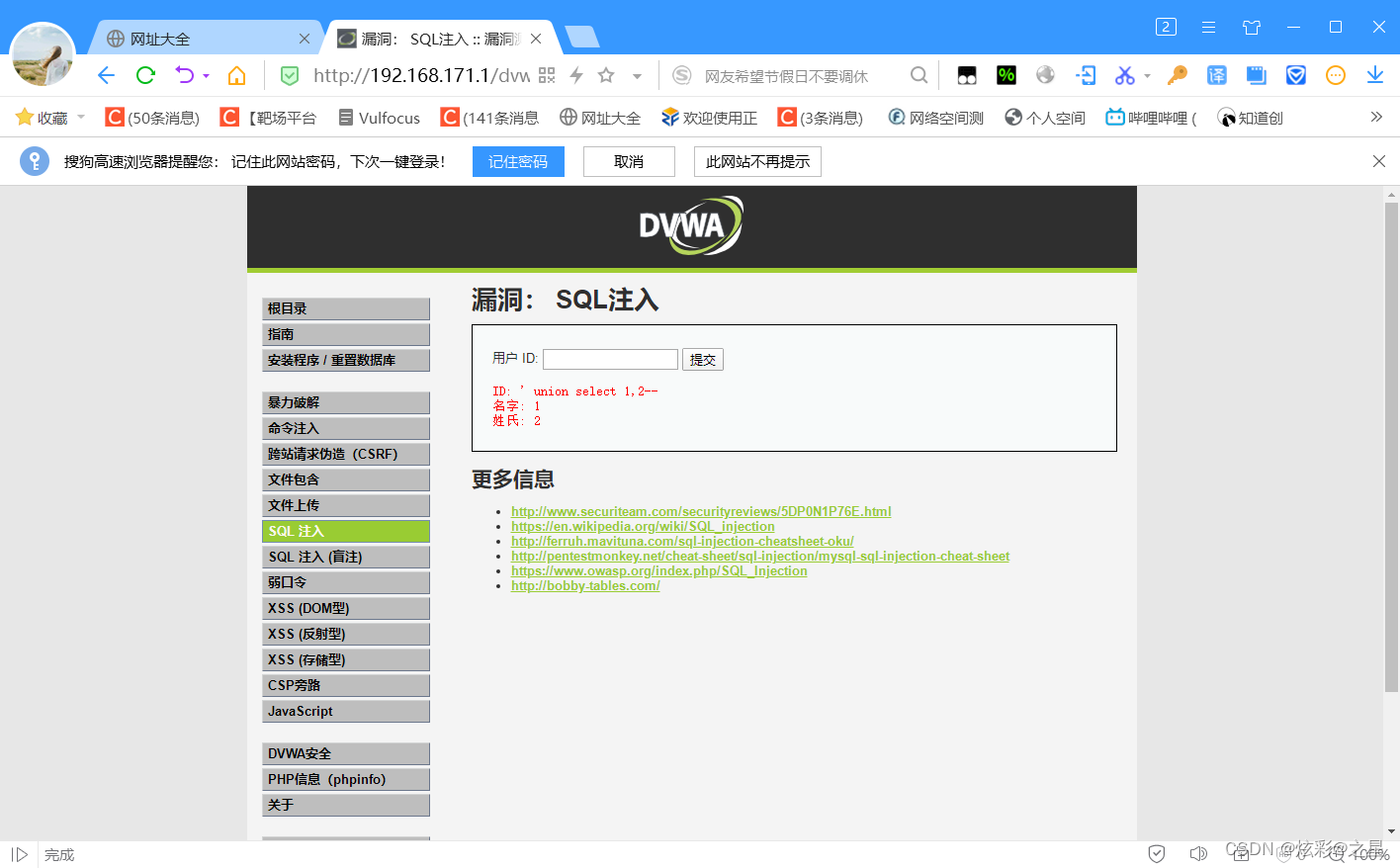Click the shirt-shaped skin icon
Viewport: 1400px width, 868px height.
(x=1252, y=28)
